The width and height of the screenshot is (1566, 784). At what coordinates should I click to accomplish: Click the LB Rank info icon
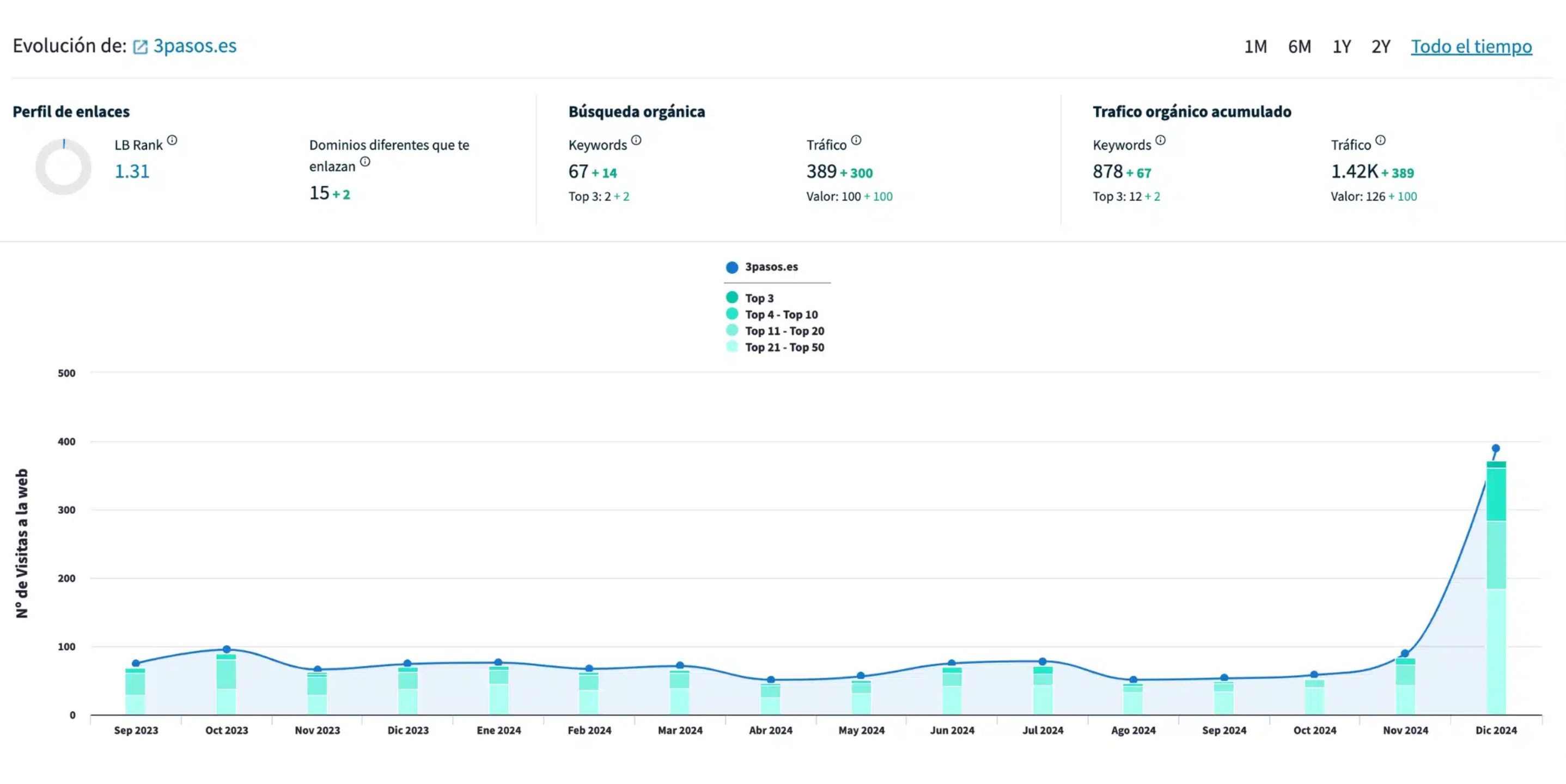click(x=172, y=140)
